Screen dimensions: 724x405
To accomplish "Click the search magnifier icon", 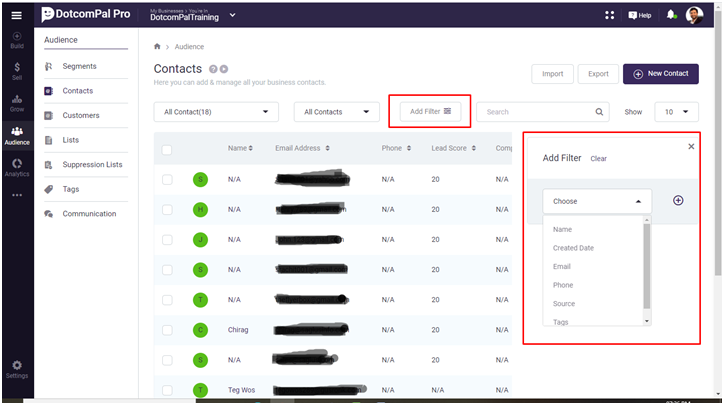I will tap(599, 112).
